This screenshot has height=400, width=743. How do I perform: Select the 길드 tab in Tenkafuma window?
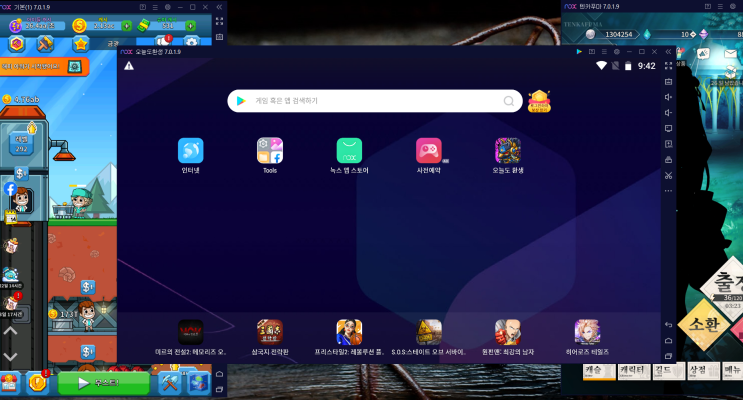[669, 371]
